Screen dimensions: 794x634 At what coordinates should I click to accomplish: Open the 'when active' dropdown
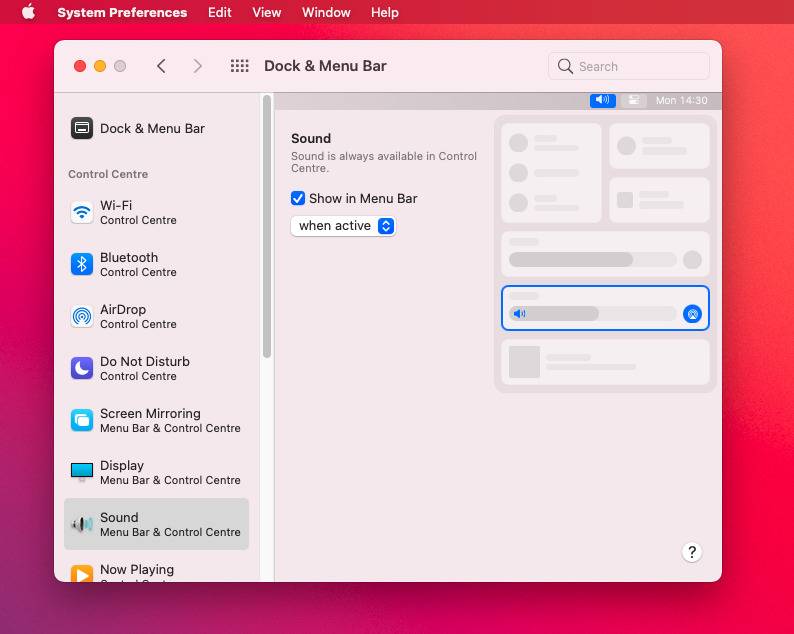pos(343,226)
